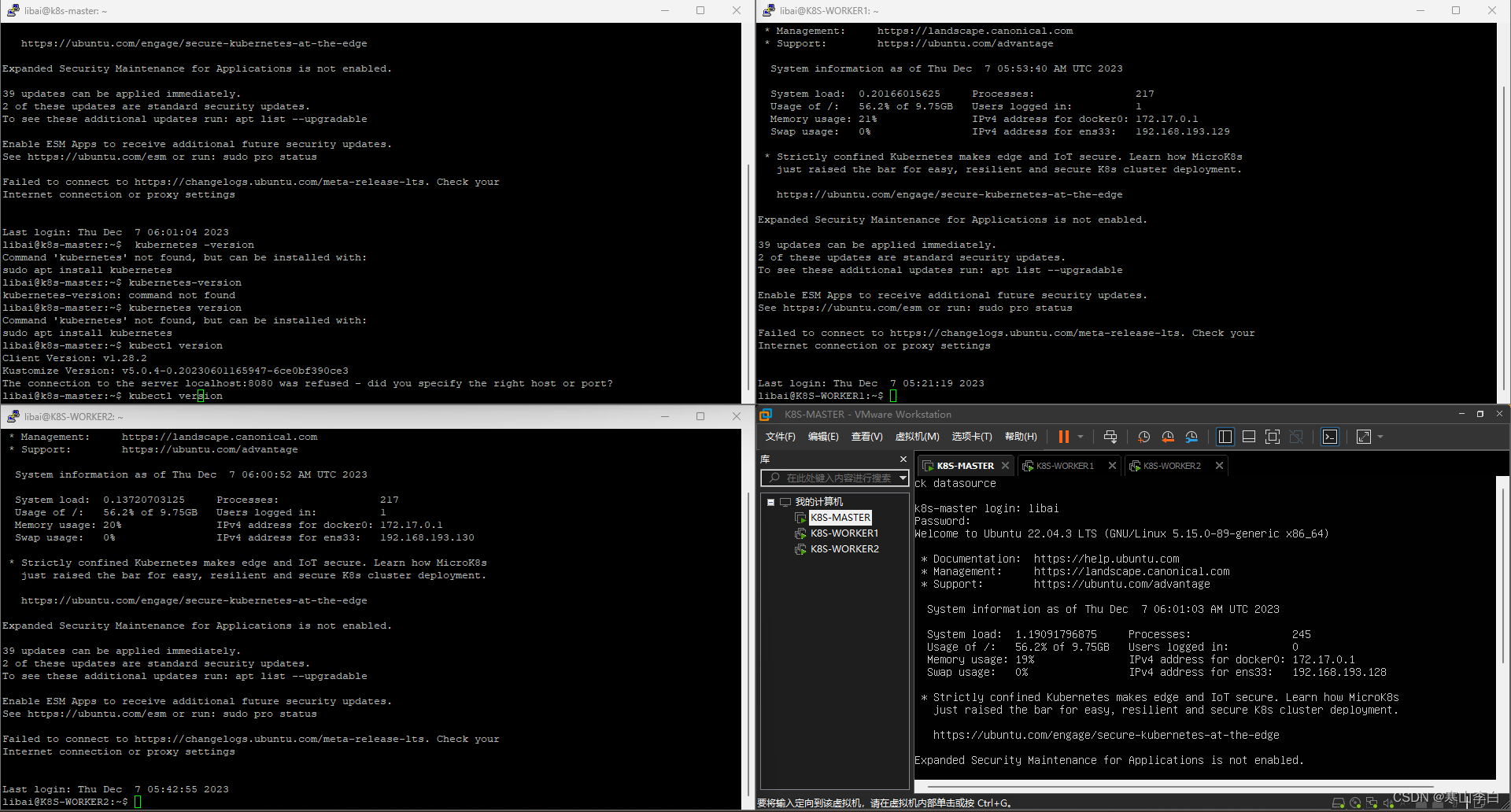This screenshot has height=812, width=1511.
Task: Click the Unity mode icon
Action: pos(1297,437)
